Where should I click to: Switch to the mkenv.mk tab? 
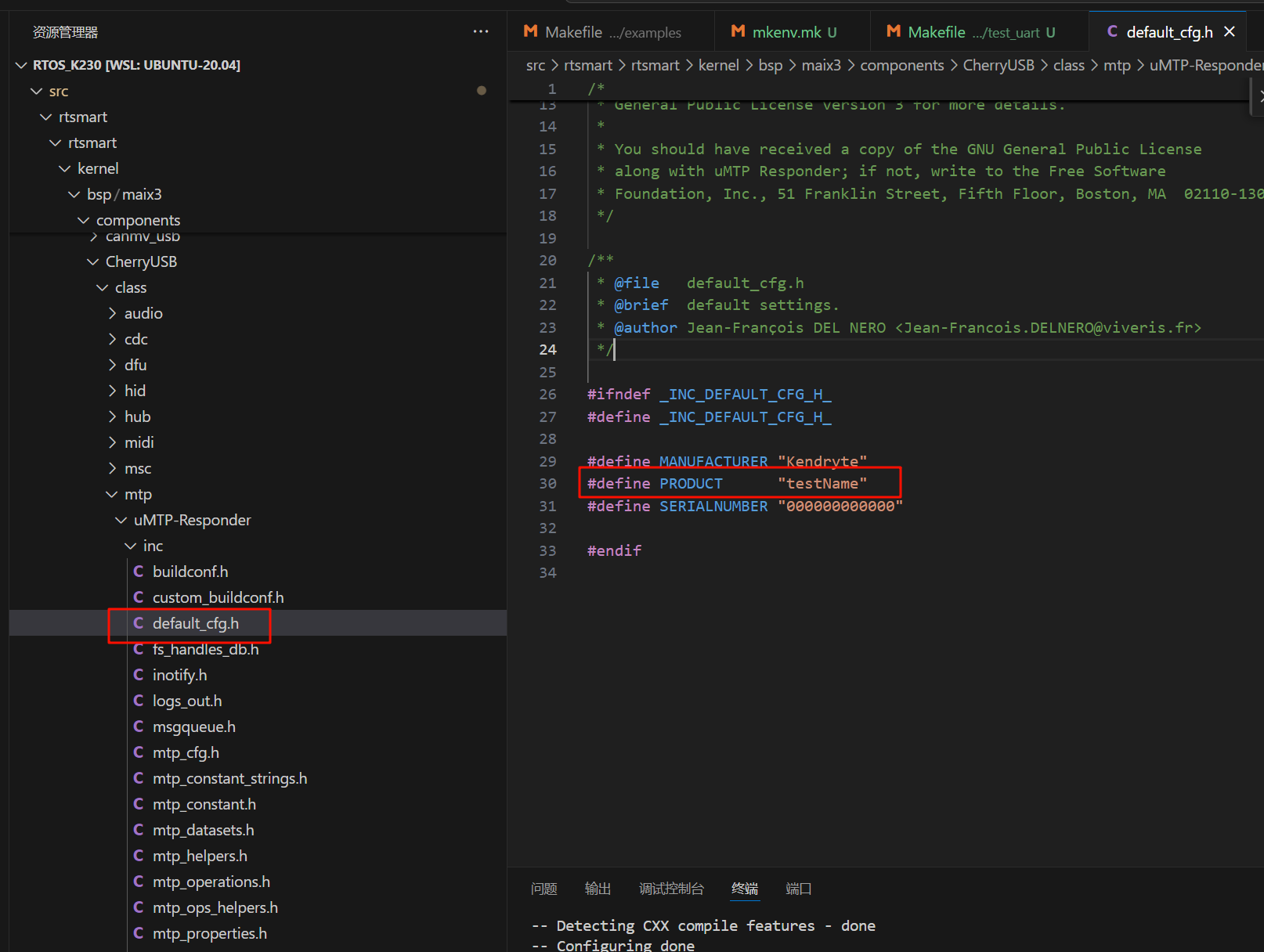793,32
